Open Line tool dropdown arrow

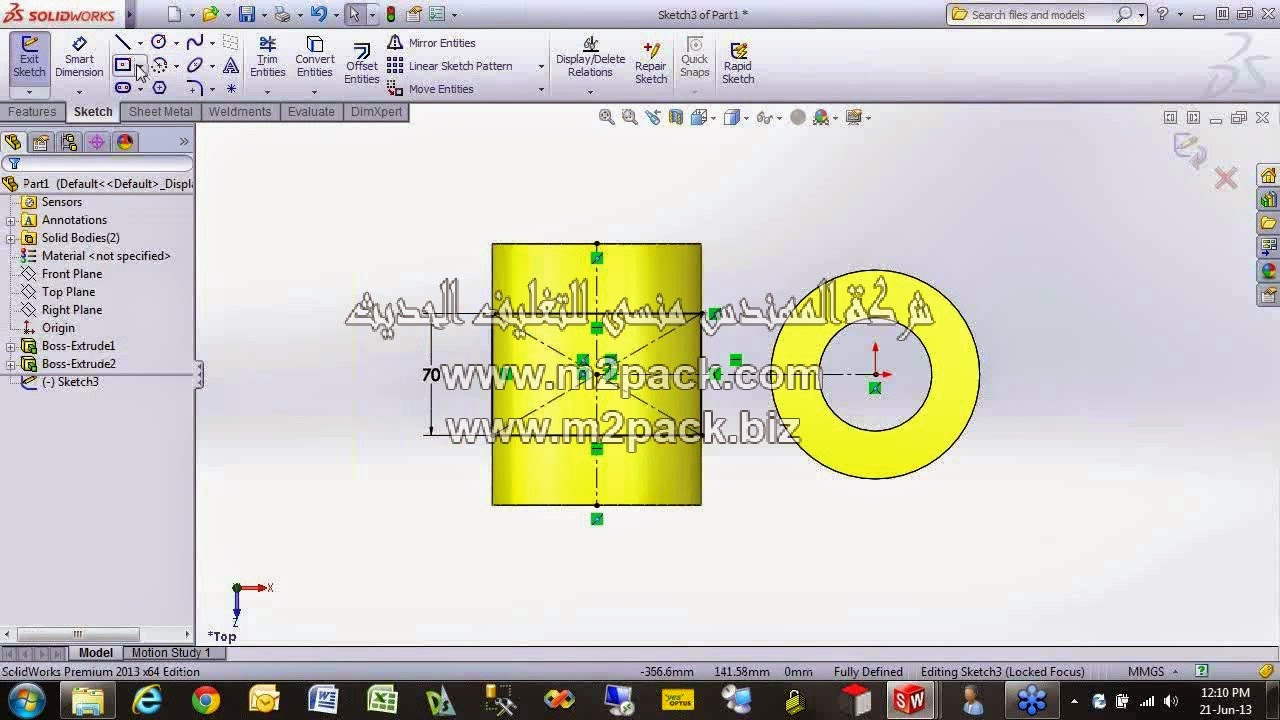pyautogui.click(x=140, y=43)
